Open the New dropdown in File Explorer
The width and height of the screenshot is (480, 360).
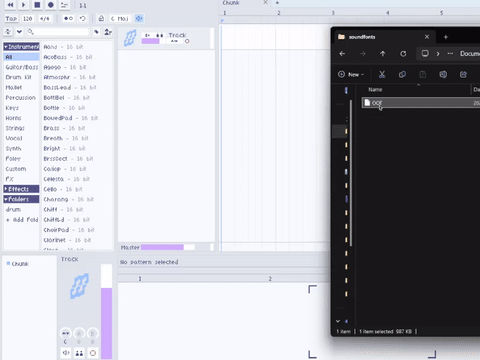[351, 74]
